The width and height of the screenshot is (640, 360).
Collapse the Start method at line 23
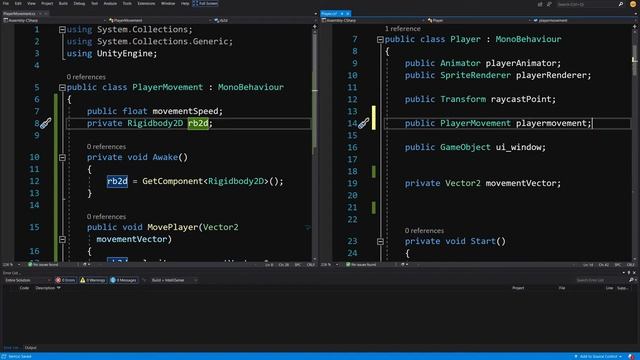[380, 241]
